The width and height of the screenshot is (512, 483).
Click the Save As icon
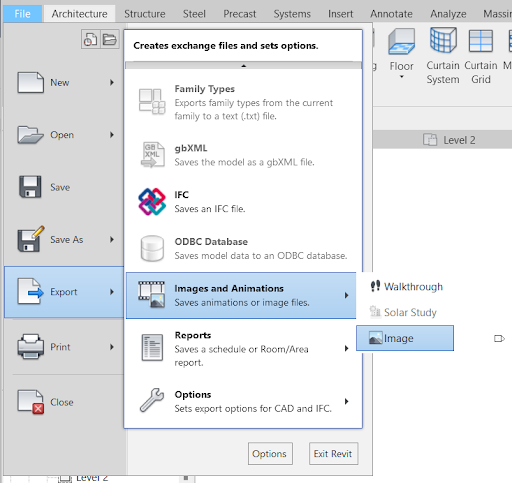tap(31, 239)
